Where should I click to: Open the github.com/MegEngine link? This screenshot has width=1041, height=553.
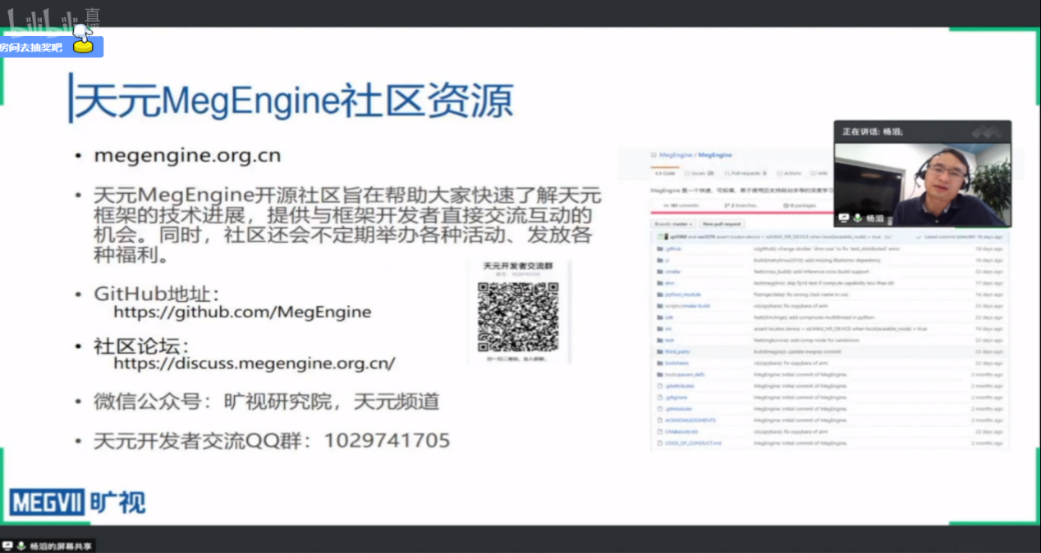242,312
